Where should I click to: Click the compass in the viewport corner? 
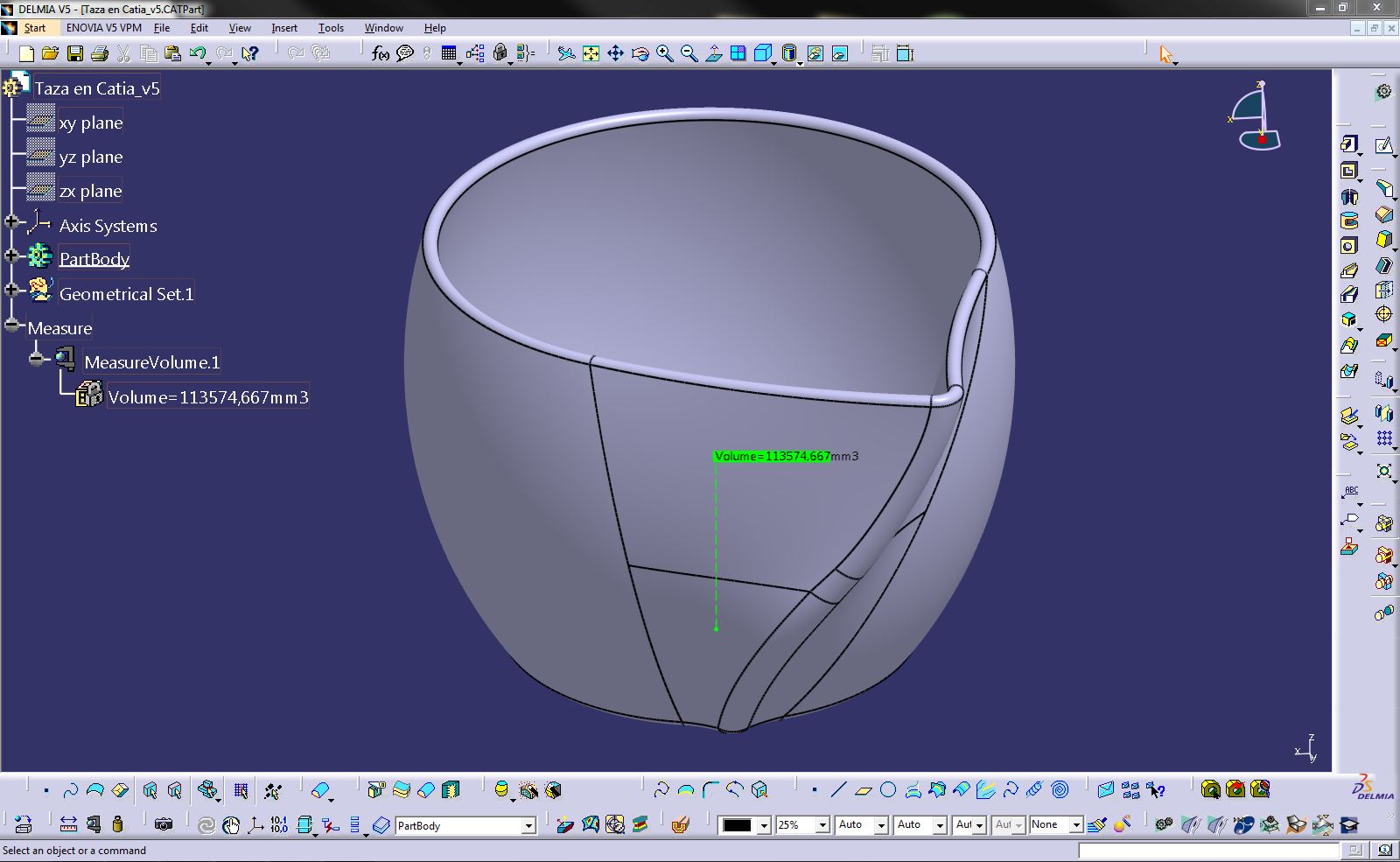pyautogui.click(x=1256, y=116)
